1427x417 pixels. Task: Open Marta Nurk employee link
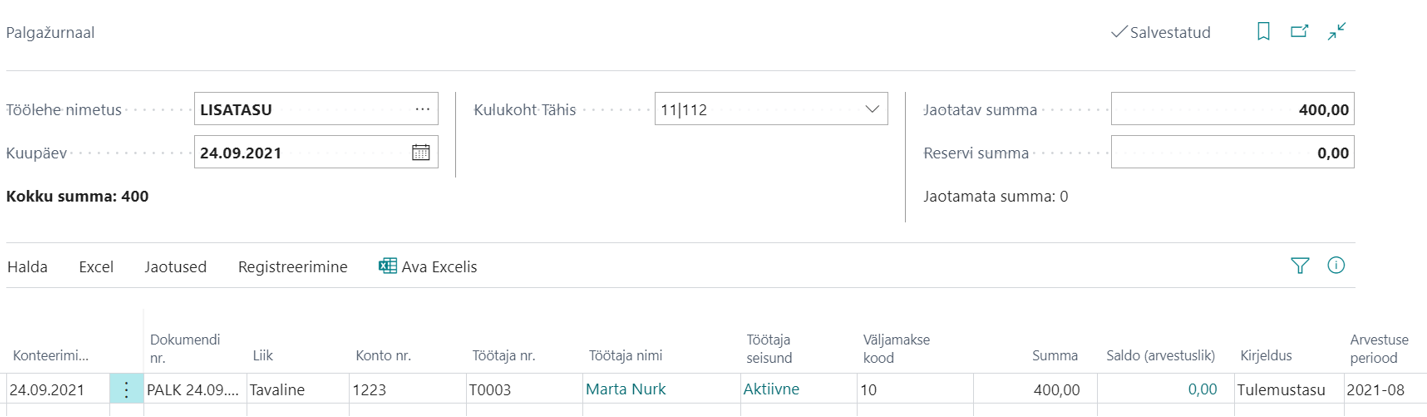pyautogui.click(x=626, y=389)
